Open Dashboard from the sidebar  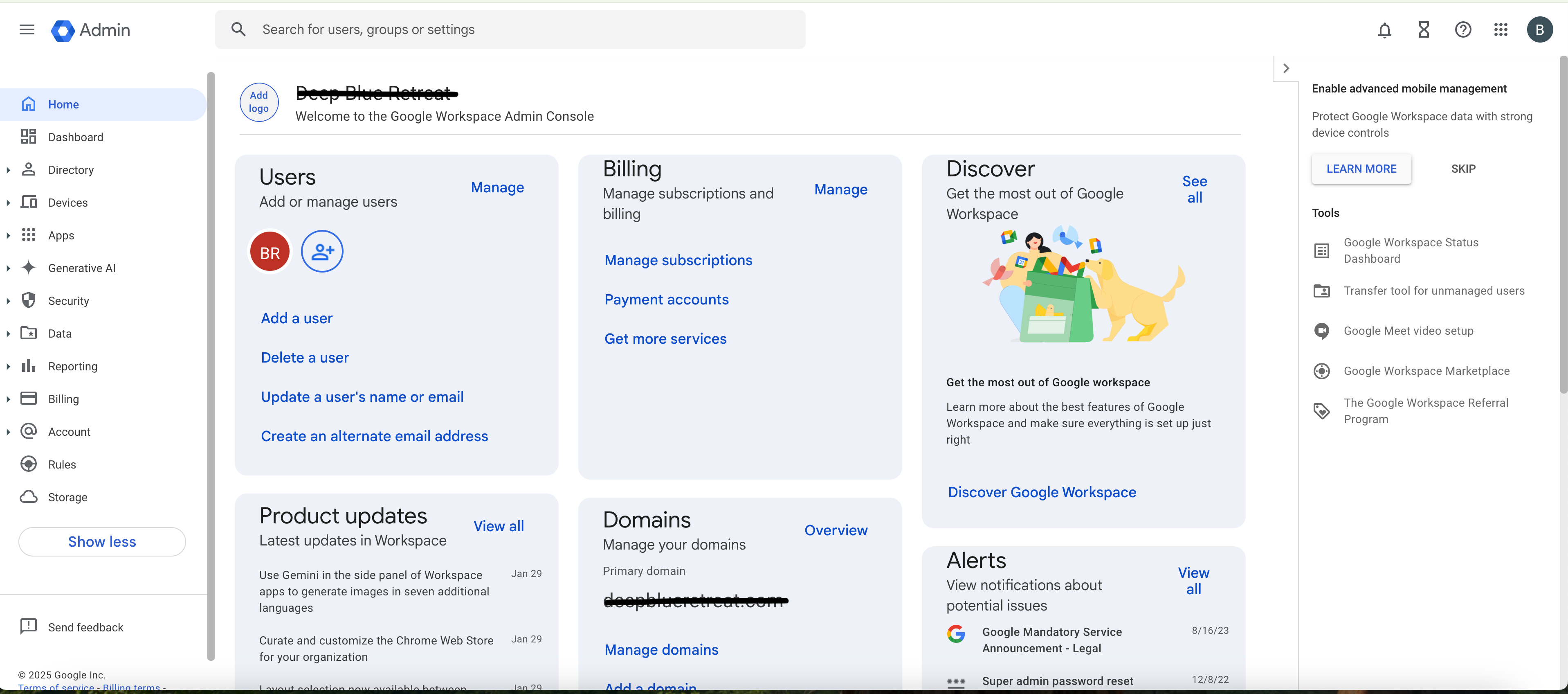point(103,137)
